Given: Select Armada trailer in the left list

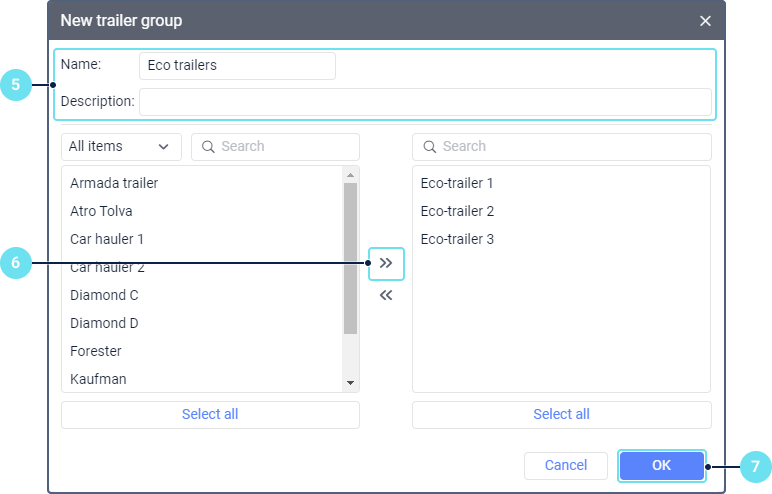Looking at the screenshot, I should tap(114, 183).
